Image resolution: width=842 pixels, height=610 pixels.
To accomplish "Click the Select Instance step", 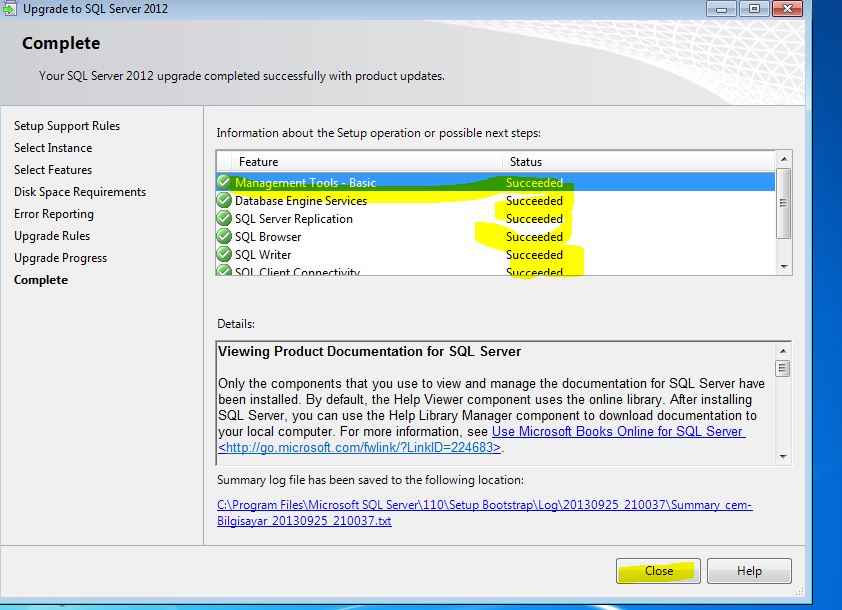I will click(x=53, y=148).
